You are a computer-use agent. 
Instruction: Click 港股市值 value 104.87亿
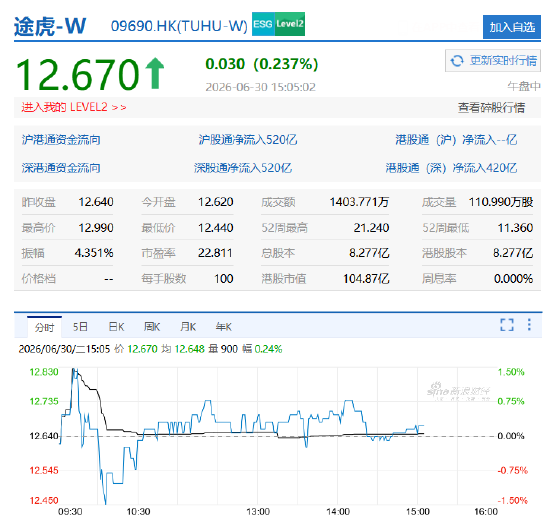[x=366, y=279]
